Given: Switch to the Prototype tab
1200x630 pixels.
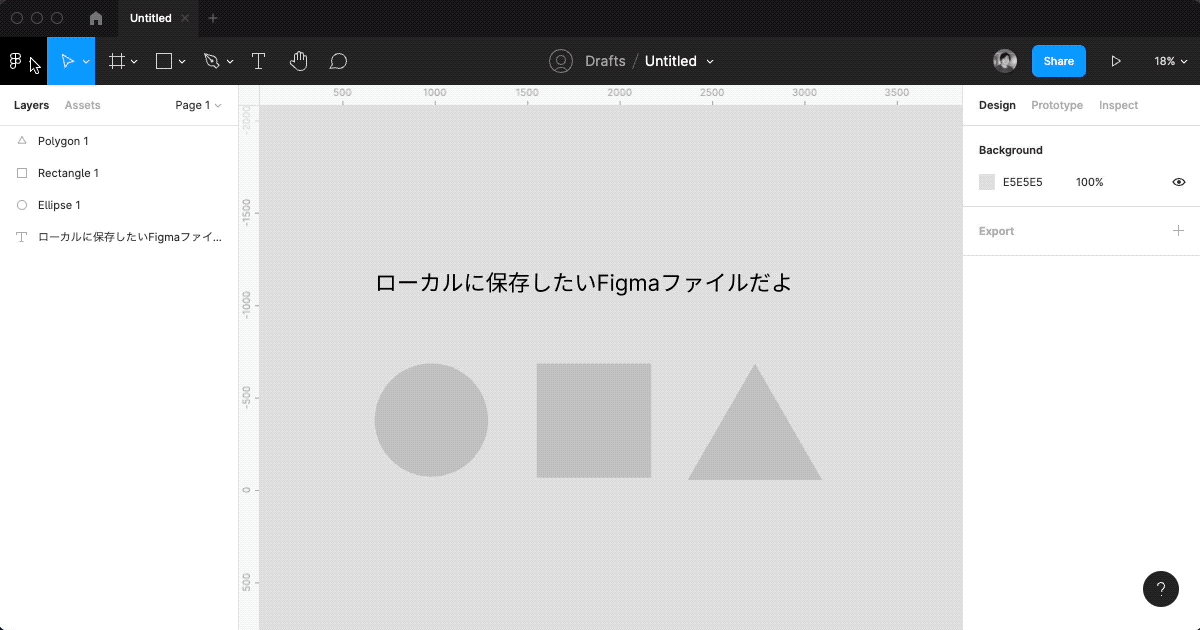Looking at the screenshot, I should coord(1056,105).
